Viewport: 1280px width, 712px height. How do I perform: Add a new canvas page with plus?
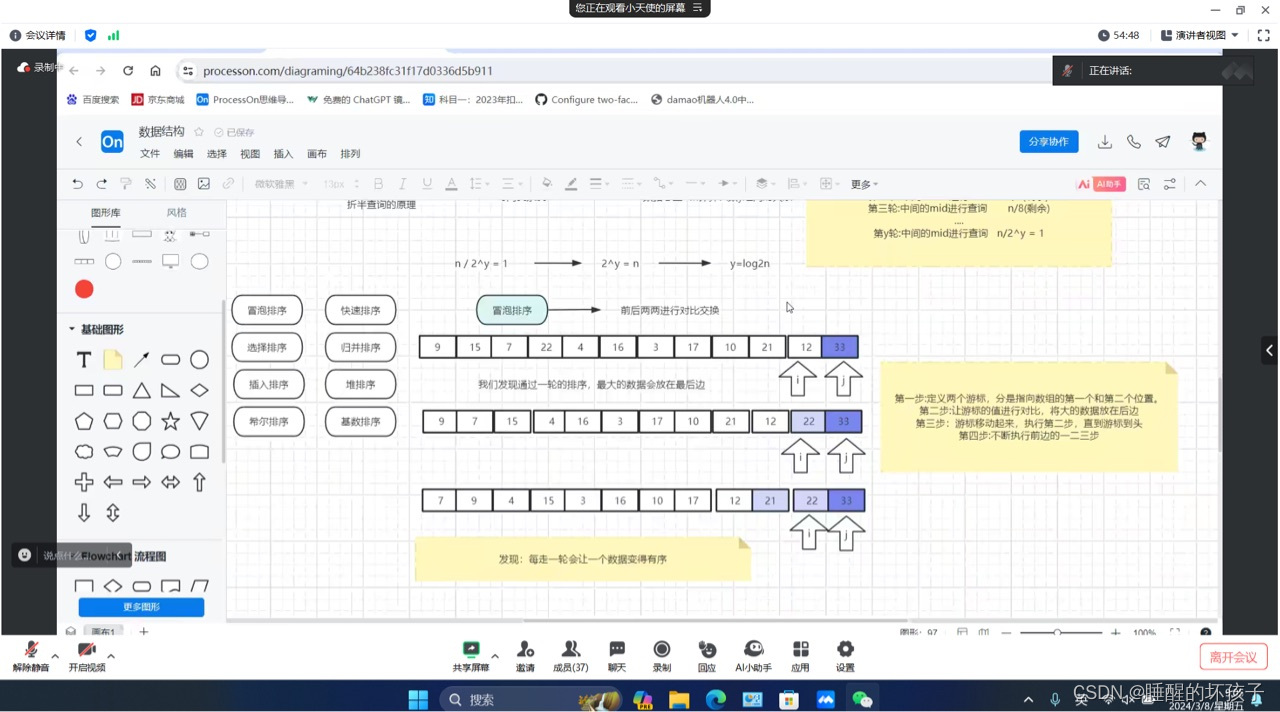(x=143, y=632)
